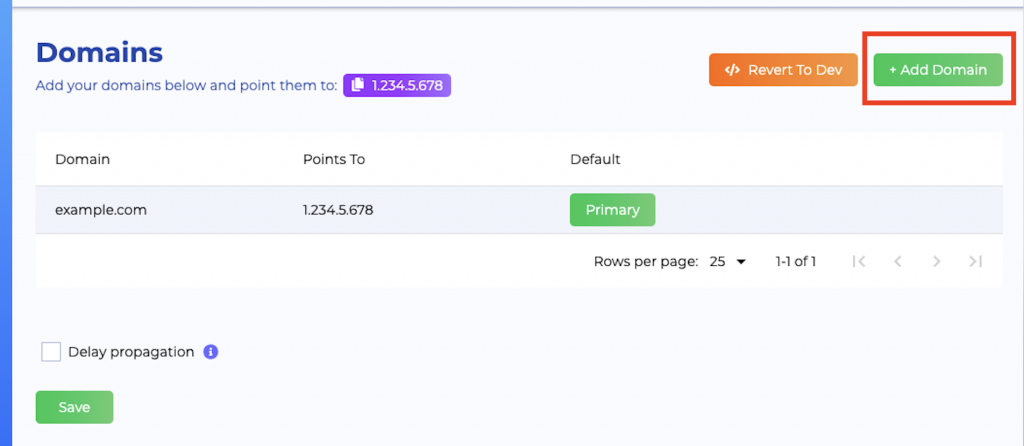The image size is (1024, 446).
Task: Click the Default column header
Action: pos(595,159)
